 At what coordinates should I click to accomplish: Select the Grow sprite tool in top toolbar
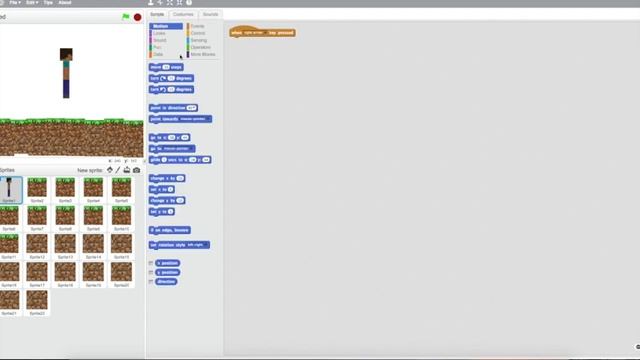[170, 2]
